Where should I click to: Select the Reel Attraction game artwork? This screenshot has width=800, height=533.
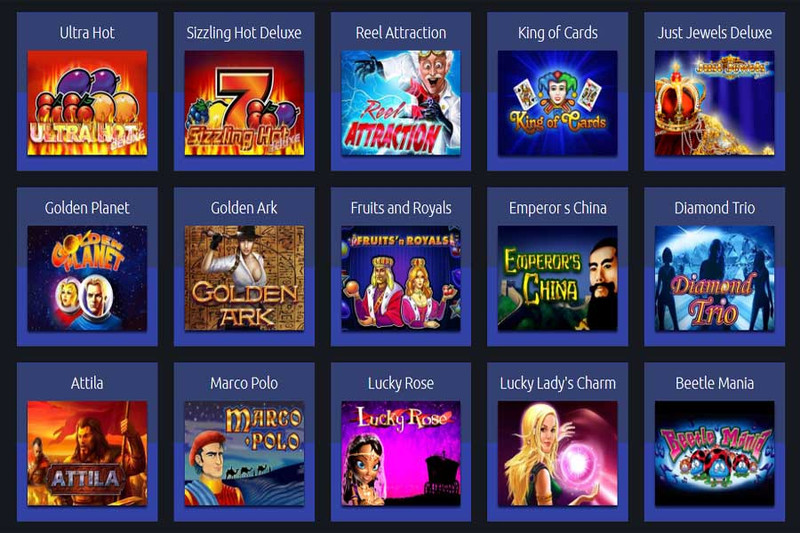(x=401, y=103)
